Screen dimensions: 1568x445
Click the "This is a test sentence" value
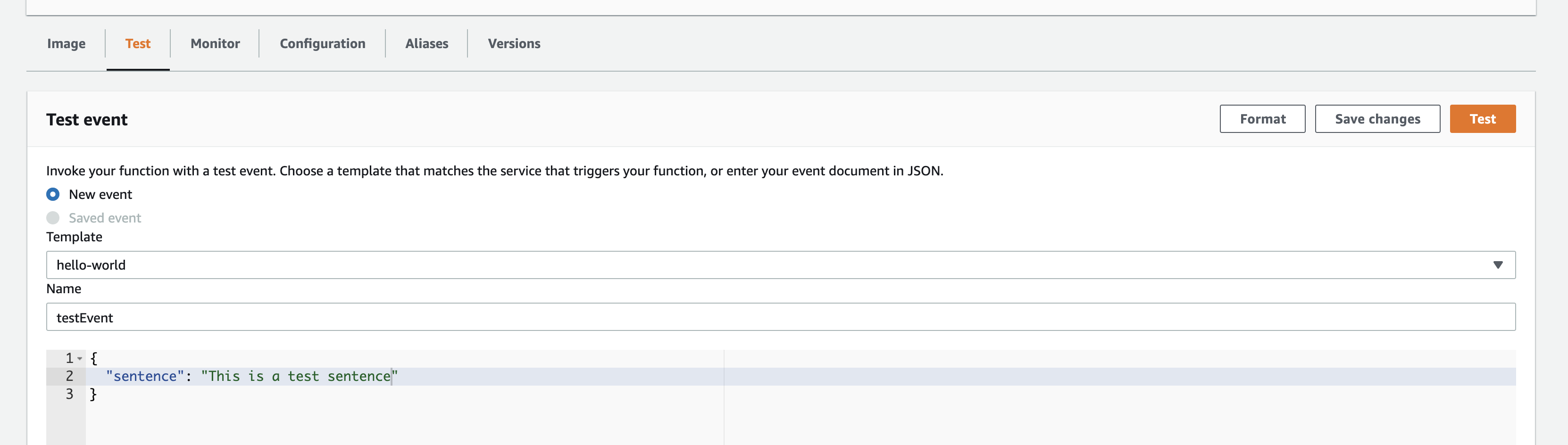(299, 376)
